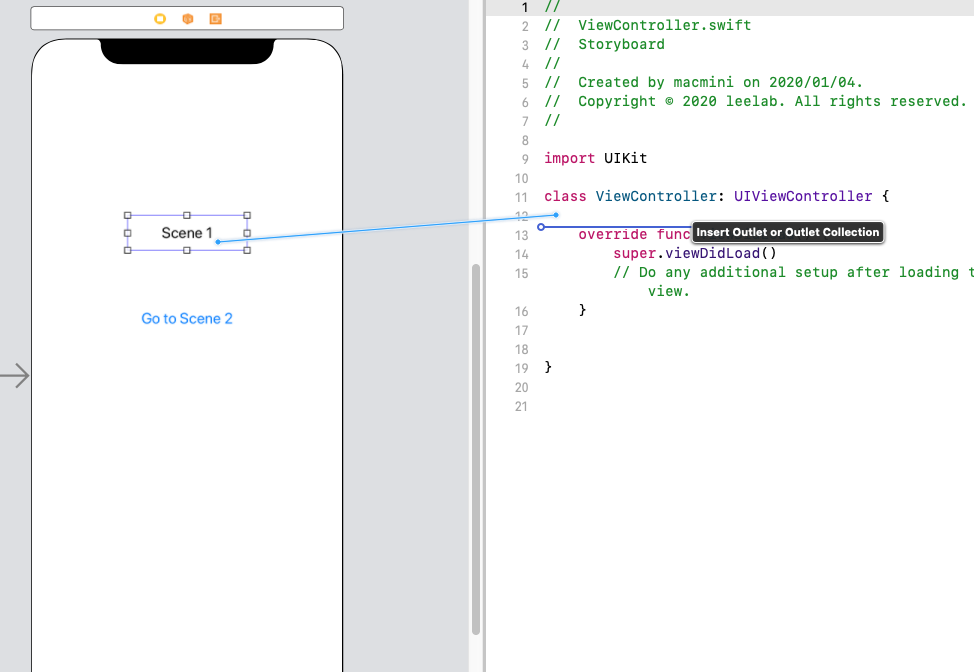Image resolution: width=974 pixels, height=672 pixels.
Task: Click the "ViewController.swift" comment line
Action: (664, 25)
